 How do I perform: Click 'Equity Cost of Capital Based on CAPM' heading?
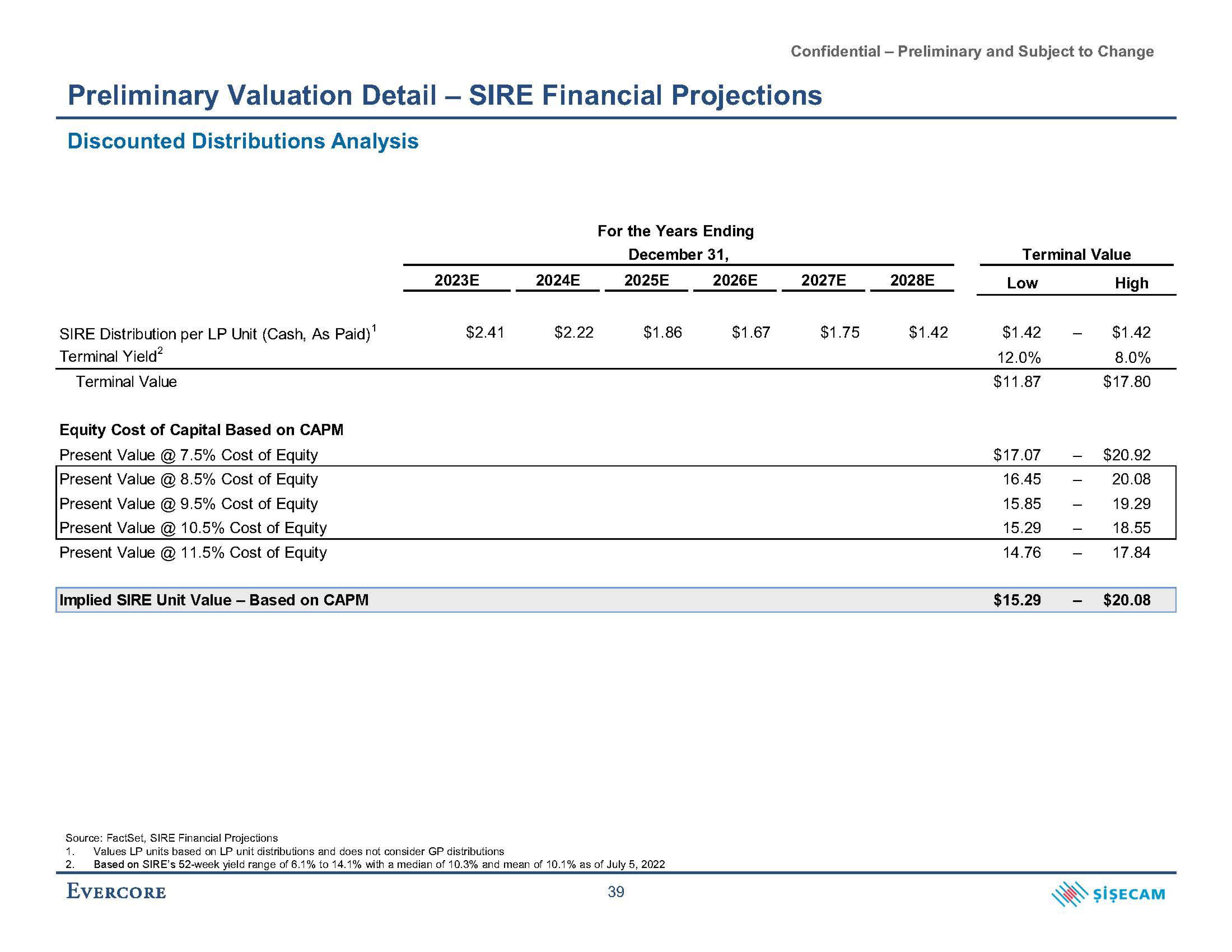201,430
